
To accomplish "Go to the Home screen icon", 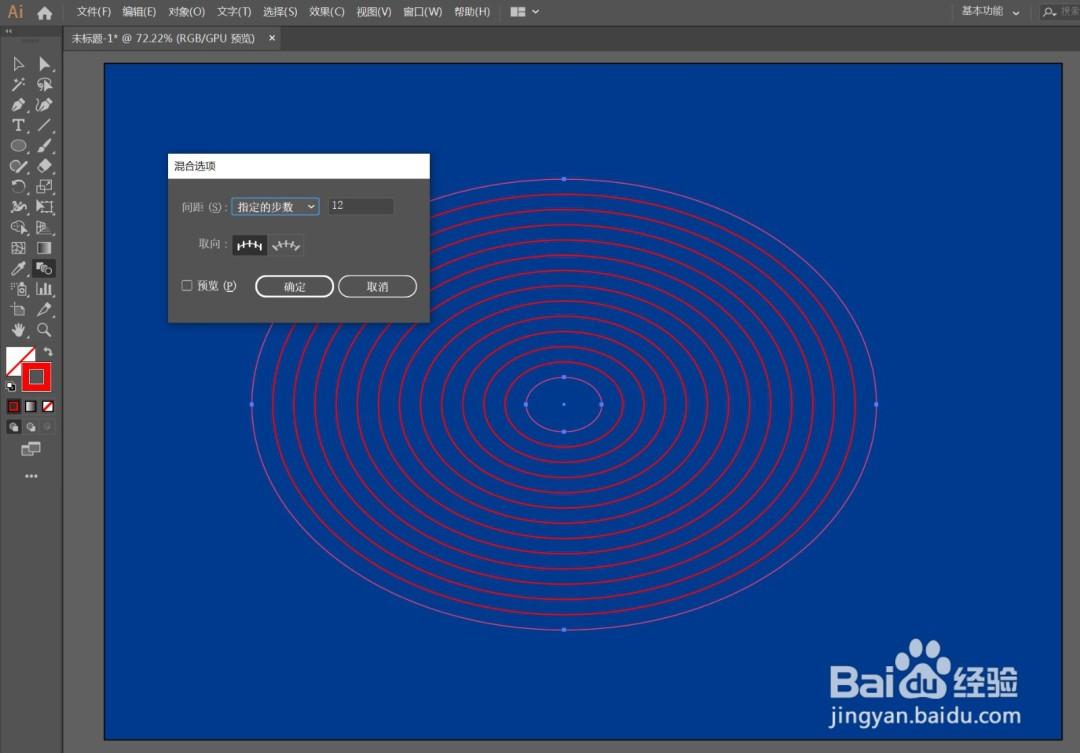I will click(45, 12).
